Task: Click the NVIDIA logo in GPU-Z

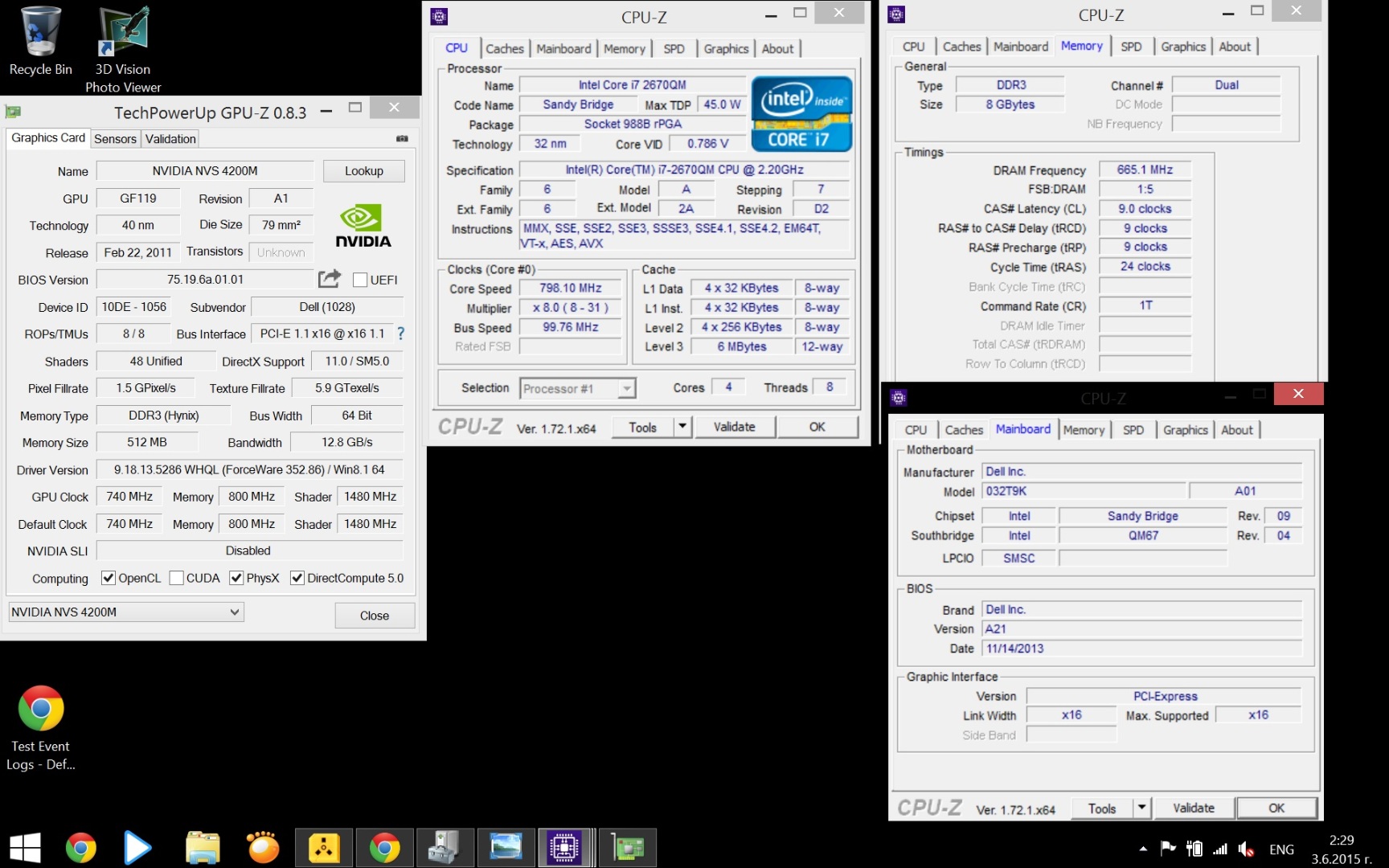Action: (363, 226)
